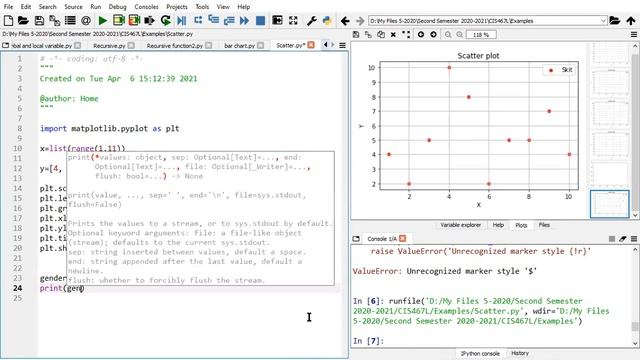Viewport: 640px width, 360px height.
Task: Switch to Recursive function2.py tab
Action: (174, 45)
